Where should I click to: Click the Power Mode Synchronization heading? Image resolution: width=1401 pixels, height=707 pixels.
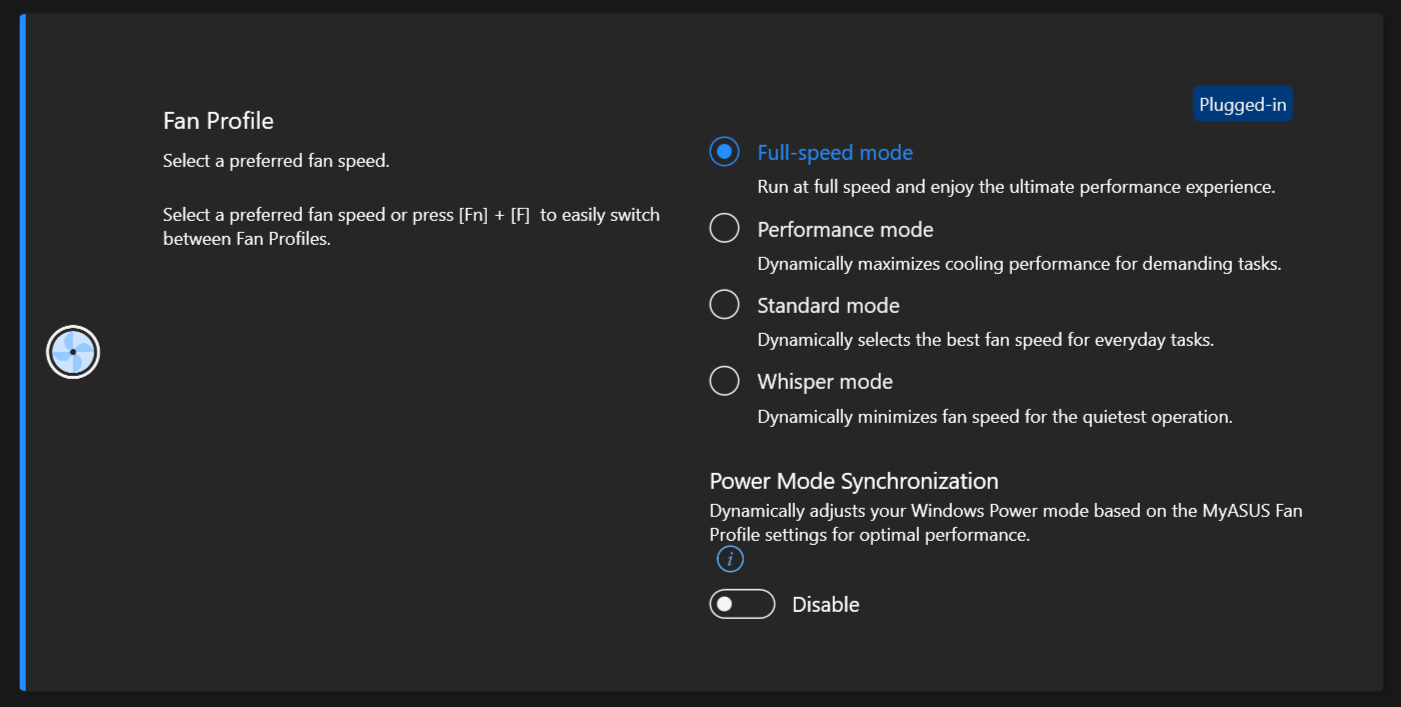[854, 481]
